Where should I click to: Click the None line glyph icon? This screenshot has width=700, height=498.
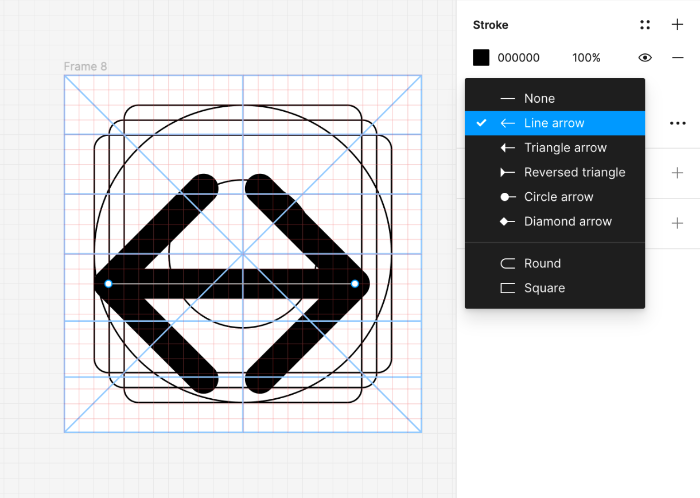pyautogui.click(x=508, y=99)
